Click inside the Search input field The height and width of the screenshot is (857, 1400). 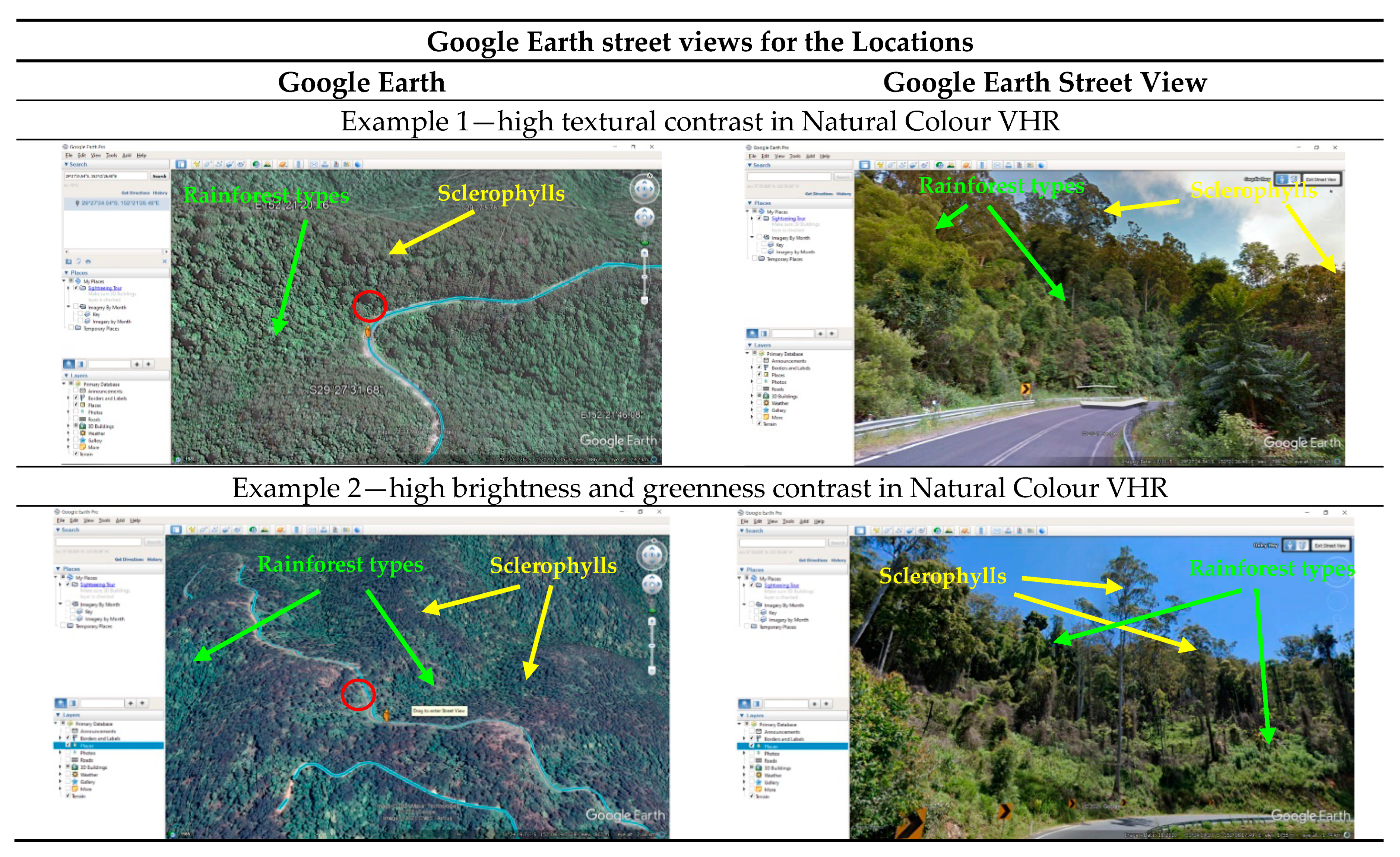(106, 176)
